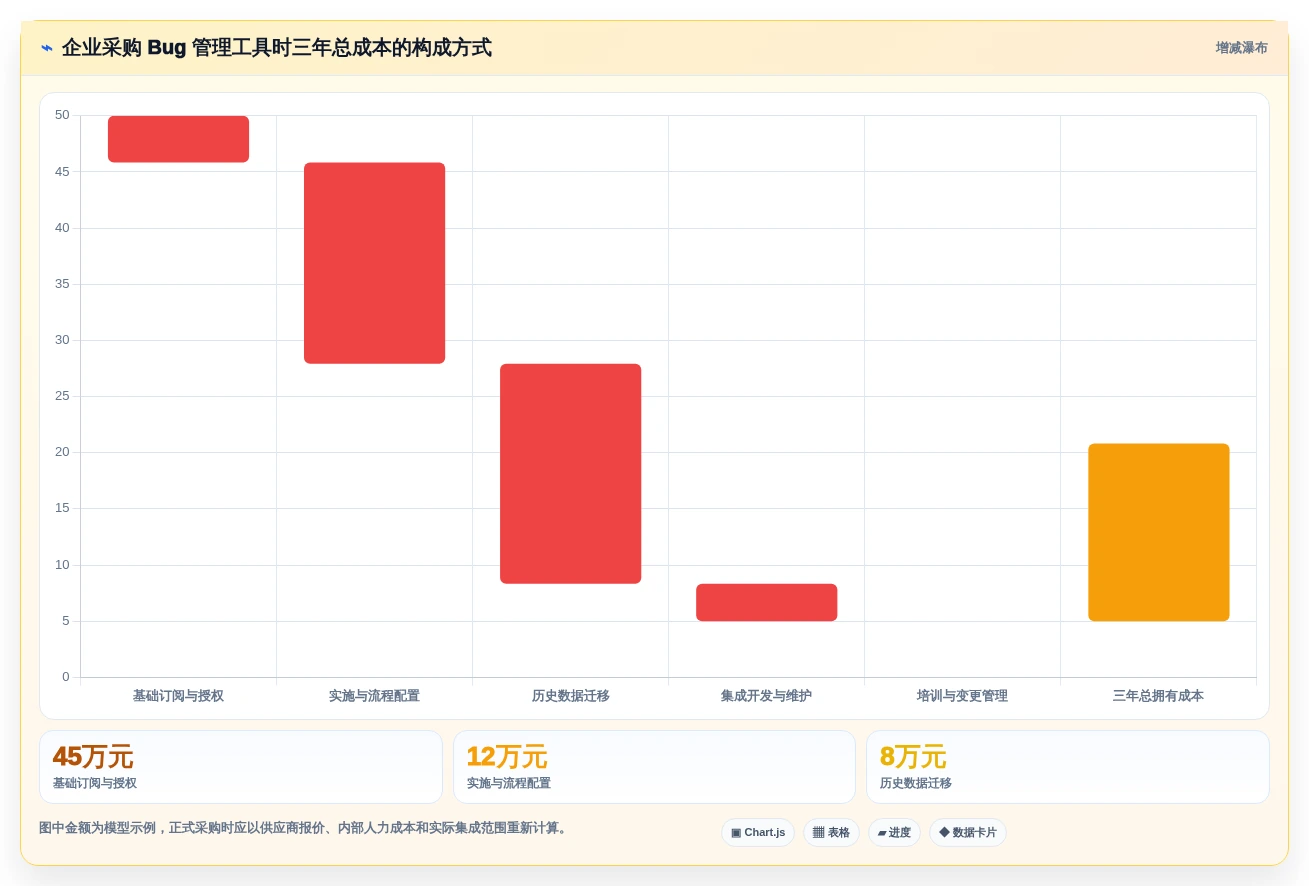This screenshot has width=1309, height=886.
Task: Click the 三年总拥有成本 x-axis label
Action: pos(1158,696)
